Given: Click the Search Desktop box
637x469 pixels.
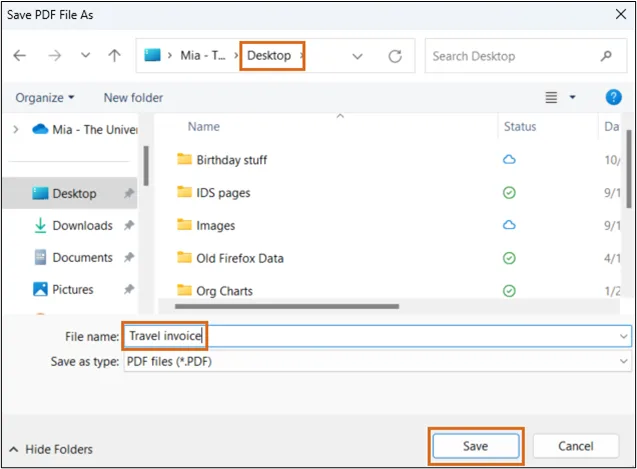Looking at the screenshot, I should click(x=510, y=57).
